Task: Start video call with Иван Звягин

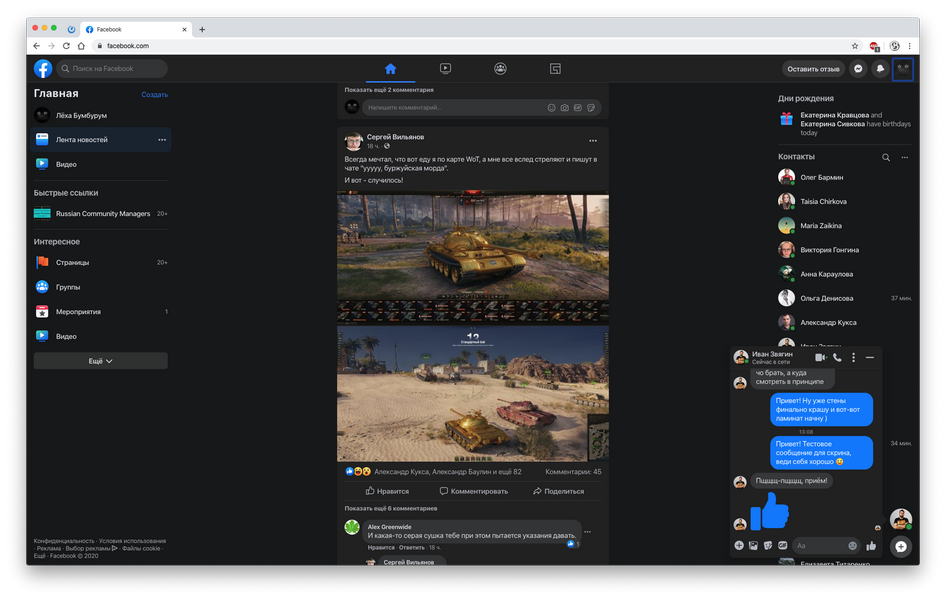Action: coord(821,358)
